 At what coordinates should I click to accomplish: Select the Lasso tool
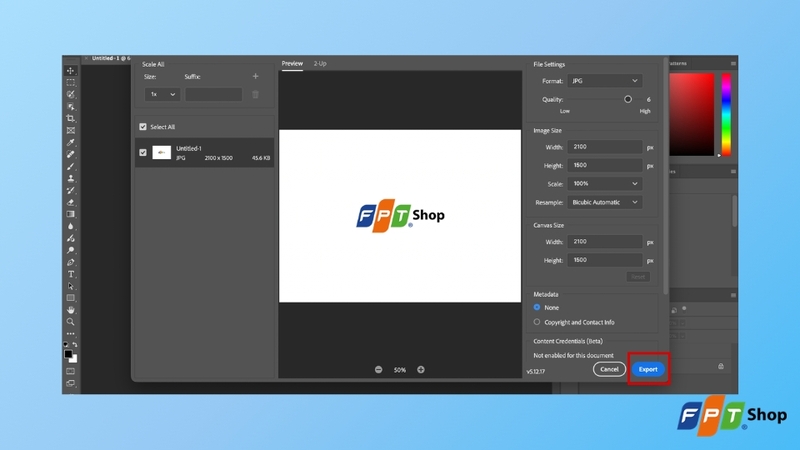coord(70,94)
